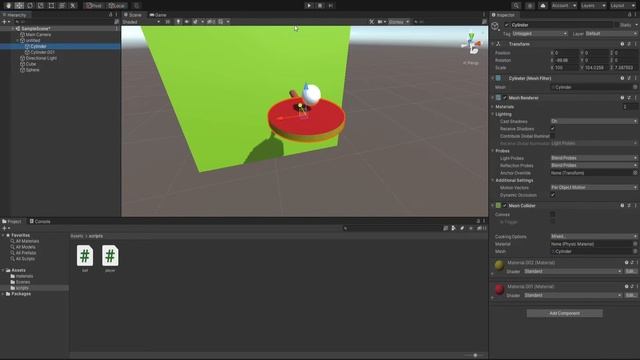640x360 pixels.
Task: Click the Scale Y field
Action: point(597,68)
